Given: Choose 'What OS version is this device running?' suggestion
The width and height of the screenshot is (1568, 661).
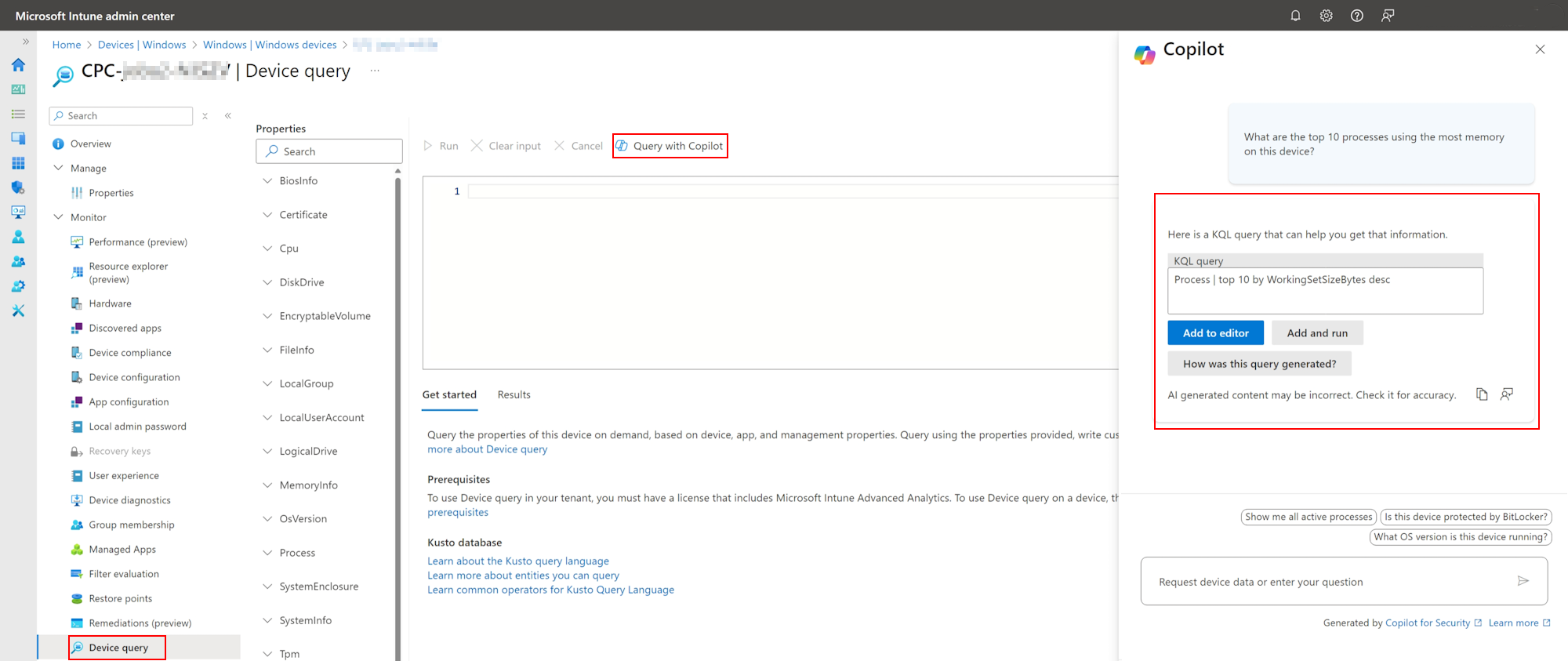Looking at the screenshot, I should pos(1461,537).
